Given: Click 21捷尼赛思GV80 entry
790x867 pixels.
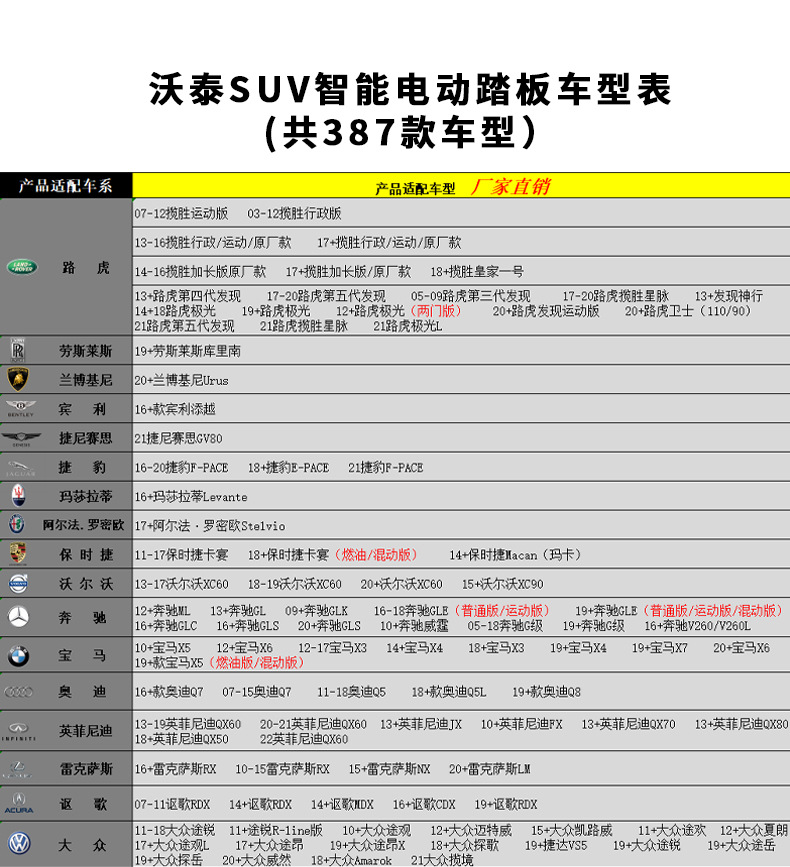Looking at the screenshot, I should (178, 438).
